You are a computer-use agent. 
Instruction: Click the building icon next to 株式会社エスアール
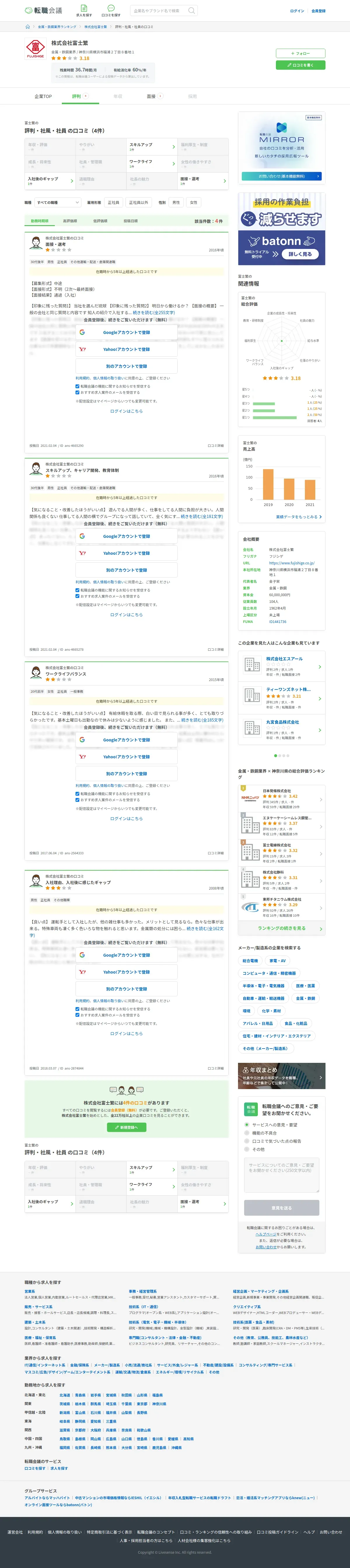tap(252, 665)
